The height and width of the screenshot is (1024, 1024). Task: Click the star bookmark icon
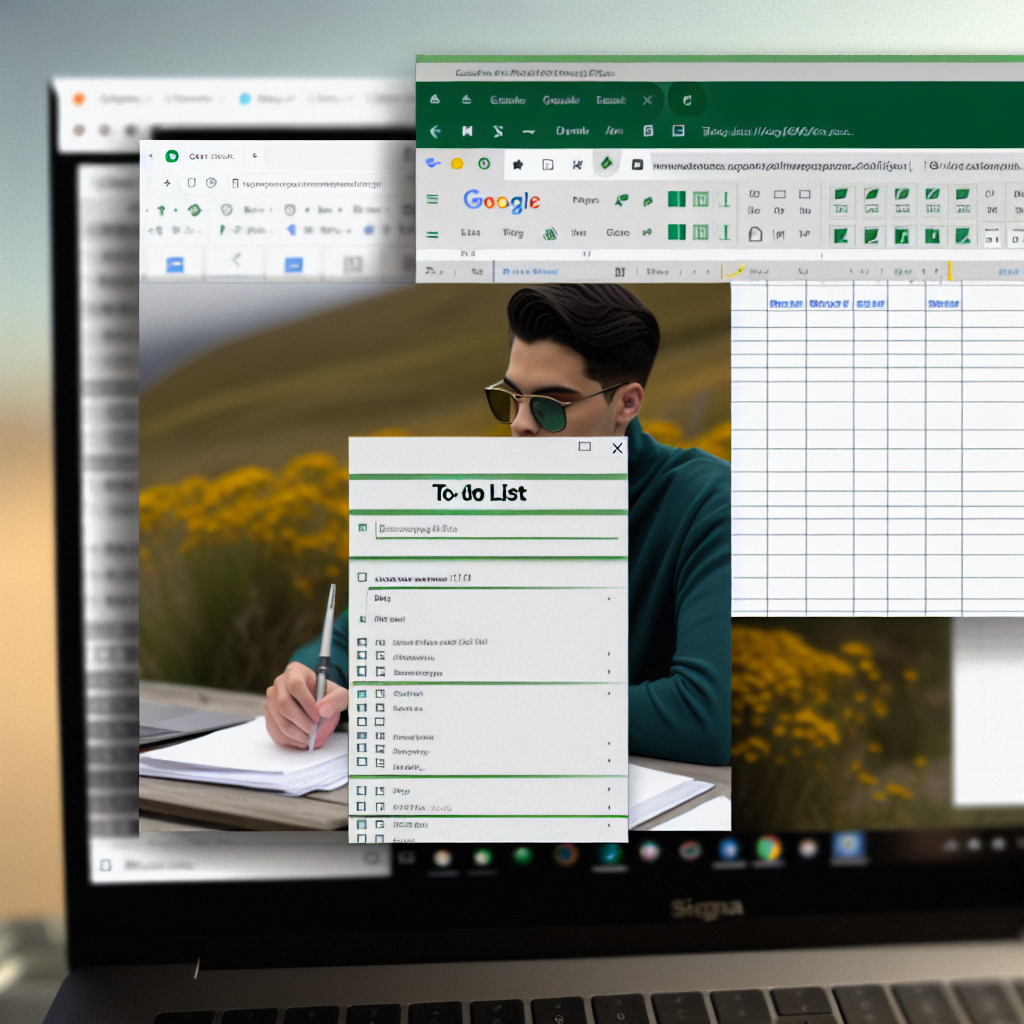[518, 164]
